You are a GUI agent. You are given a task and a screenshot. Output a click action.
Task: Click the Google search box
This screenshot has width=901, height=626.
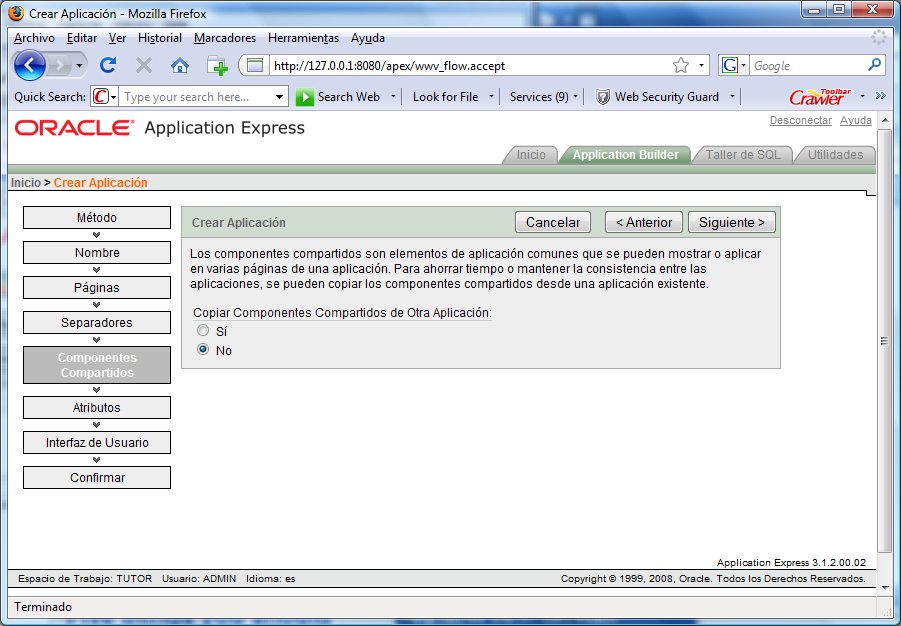(807, 66)
